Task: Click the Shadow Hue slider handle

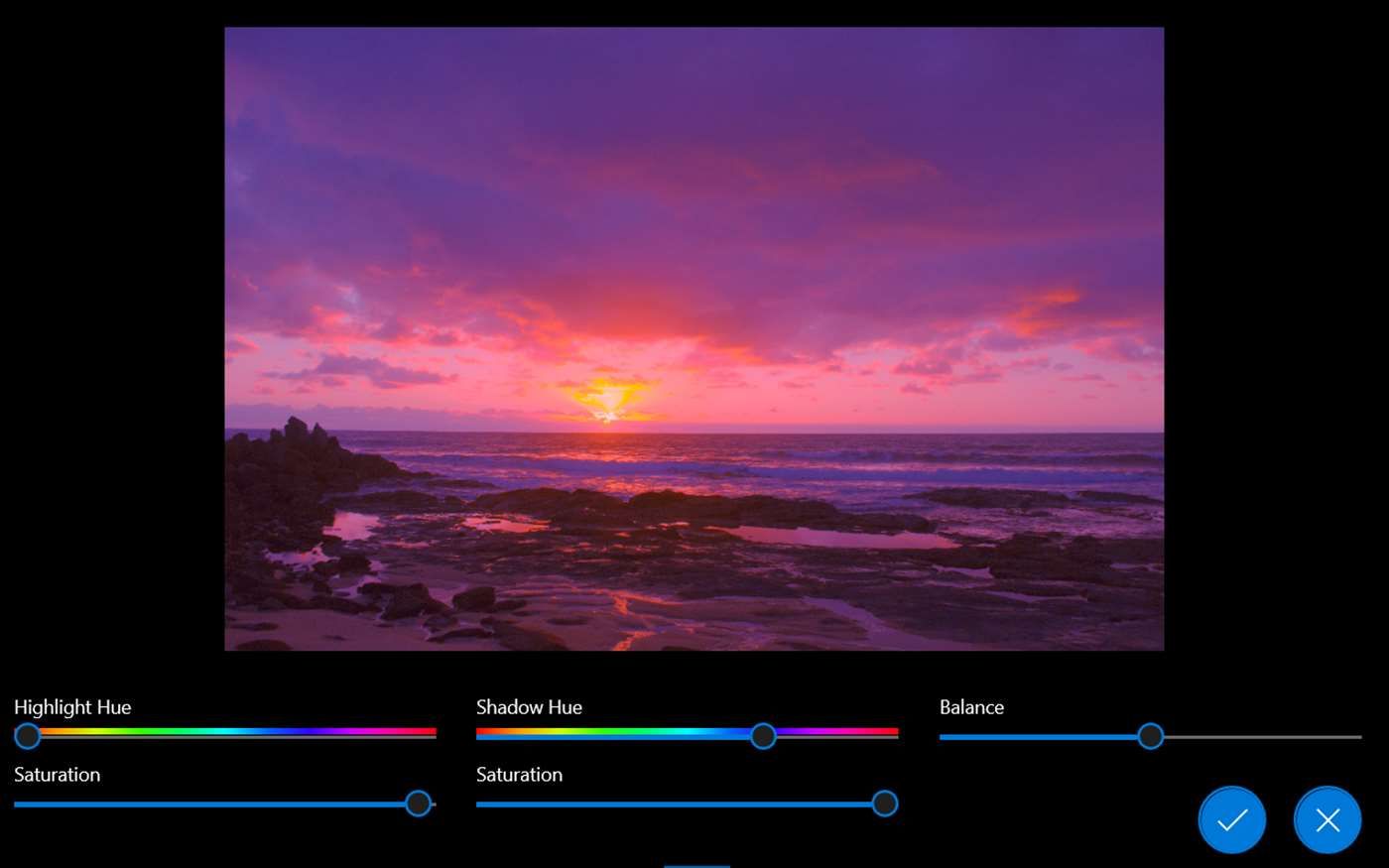Action: (763, 736)
